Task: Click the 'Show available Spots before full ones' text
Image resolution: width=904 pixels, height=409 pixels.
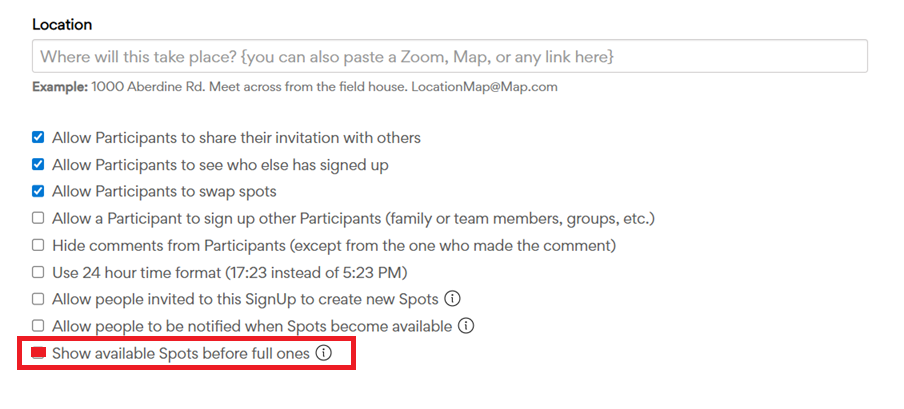Action: [181, 353]
